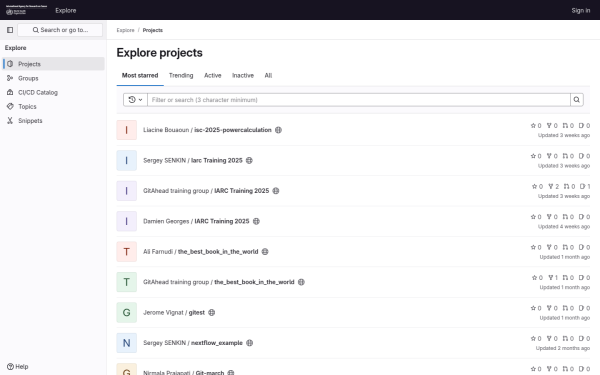Toggle the sidebar collapse icon
The height and width of the screenshot is (375, 600).
tap(10, 30)
